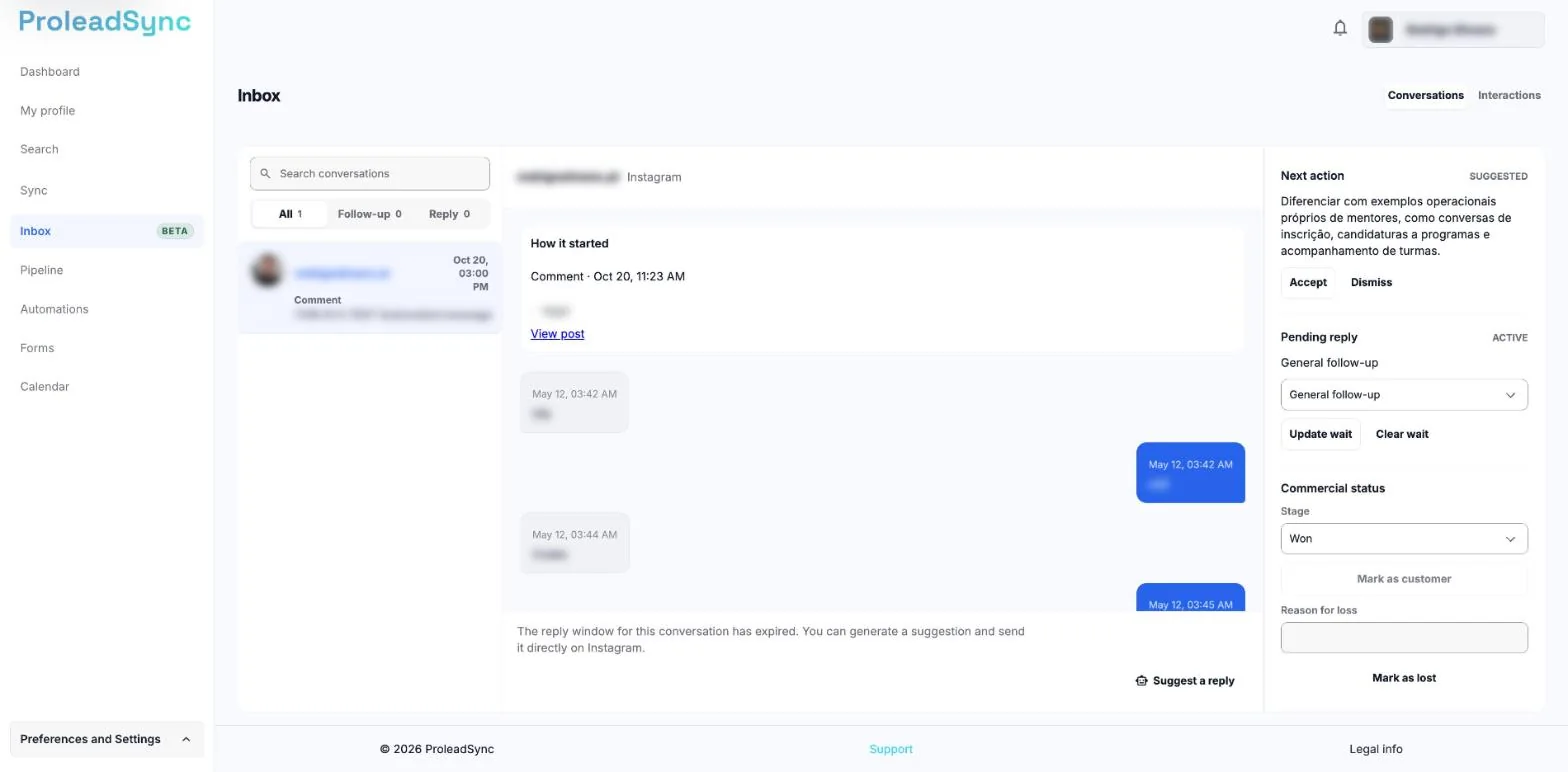
Task: Click the conversation contact avatar
Action: coord(267,271)
